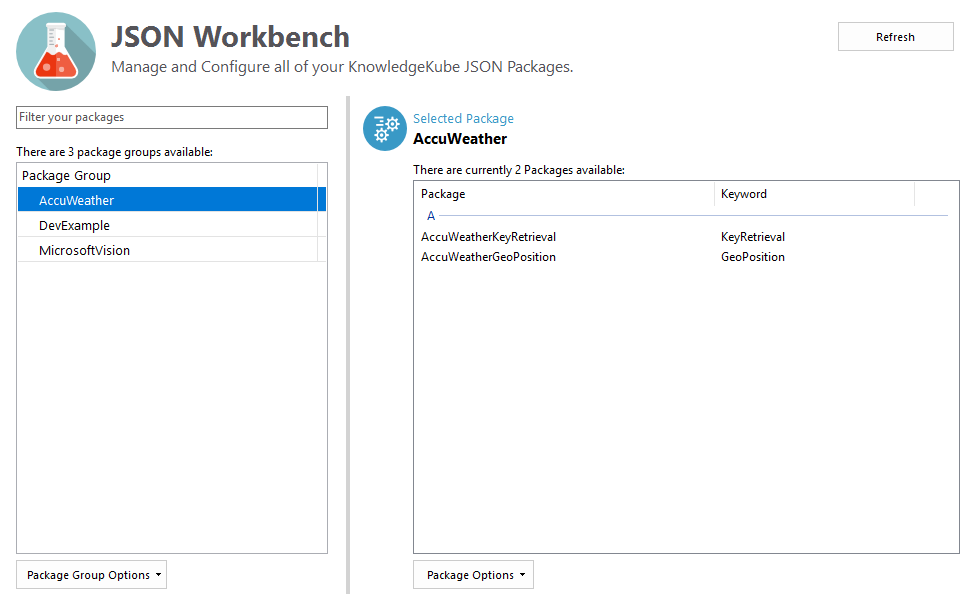Image resolution: width=980 pixels, height=601 pixels.
Task: Click the 'Manage and Configure' subtitle text
Action: [x=342, y=67]
